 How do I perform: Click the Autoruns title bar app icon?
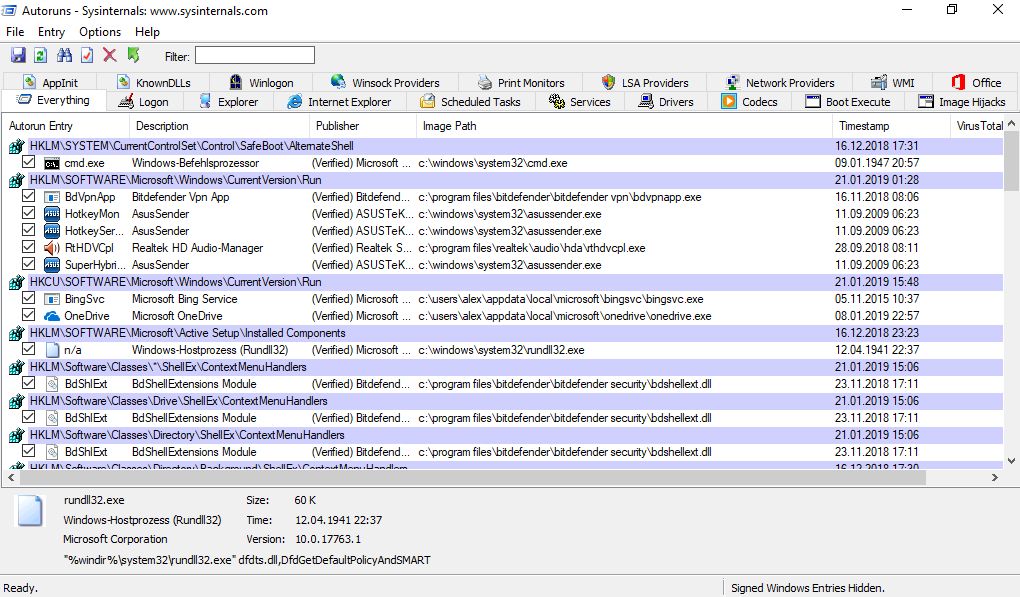point(9,10)
